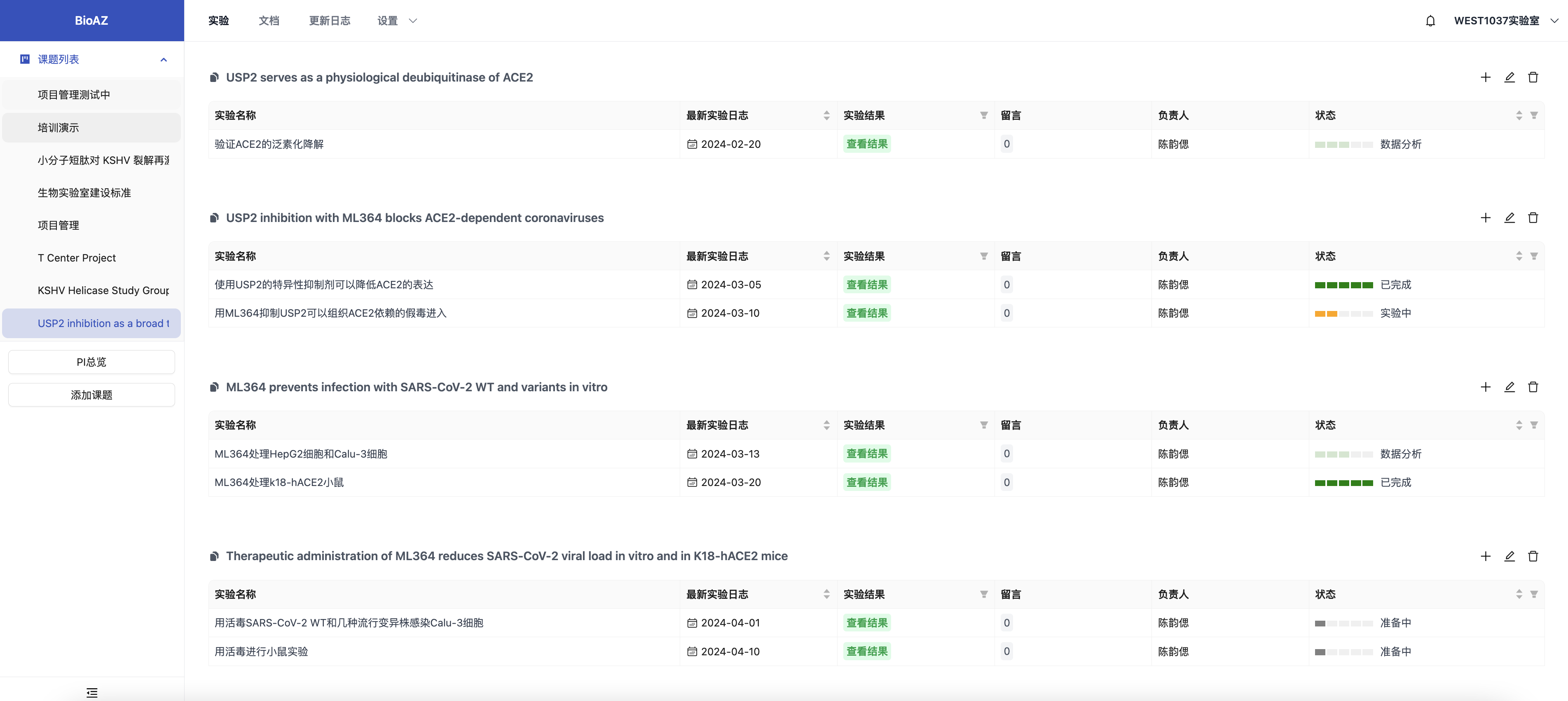
Task: Click the notification bell icon
Action: 1430,21
